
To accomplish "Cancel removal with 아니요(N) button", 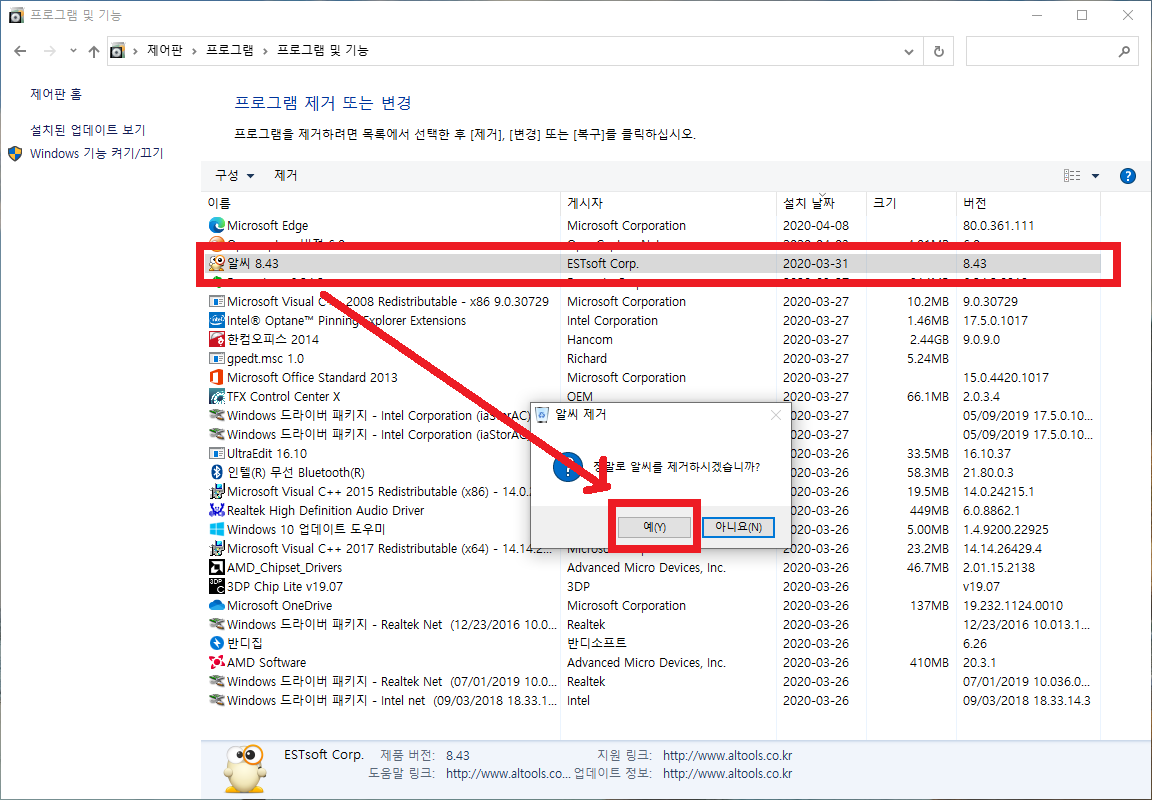I will click(738, 527).
